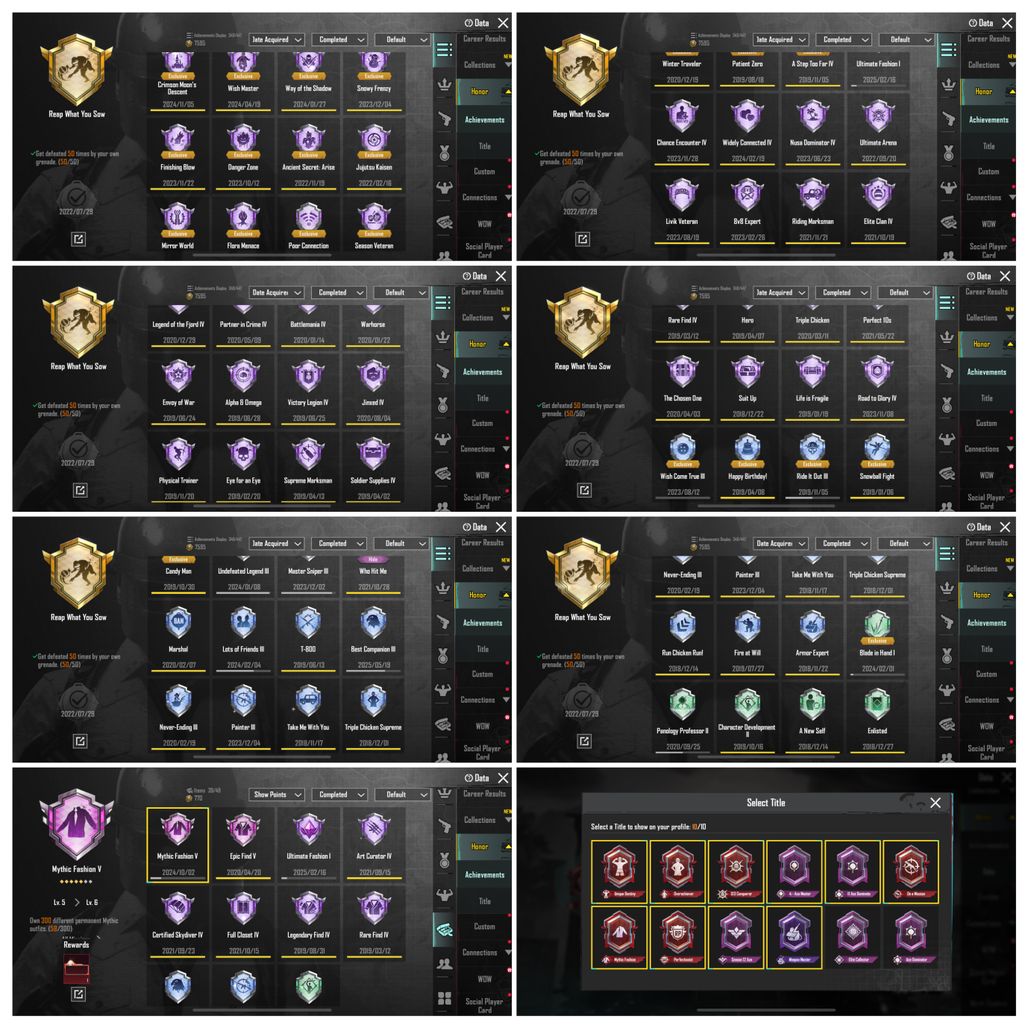Screen dimensions: 1028x1028
Task: Click the arrow between Lv. 5 and Lv. 6
Action: coord(77,903)
